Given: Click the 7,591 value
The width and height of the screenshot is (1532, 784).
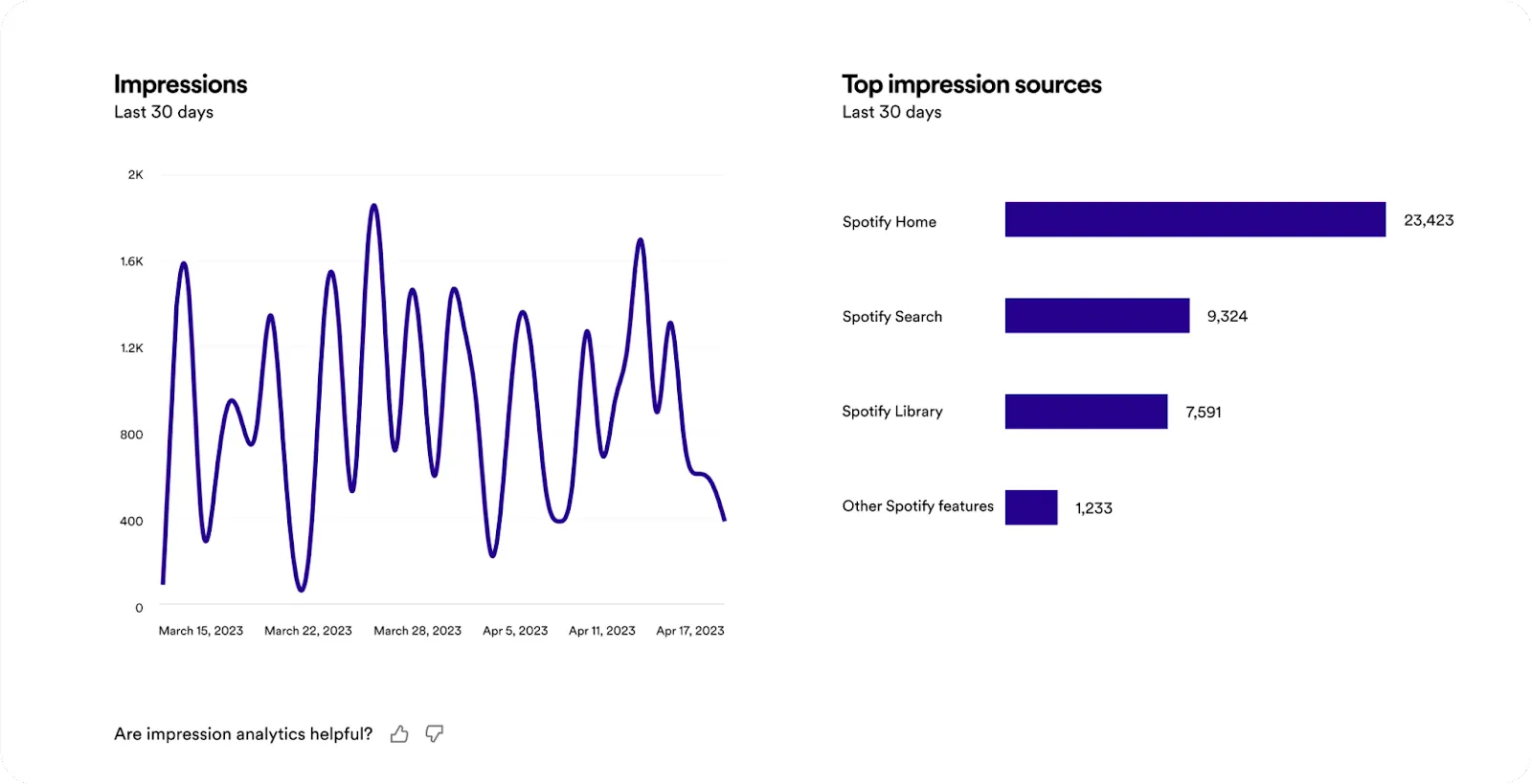Looking at the screenshot, I should pyautogui.click(x=1204, y=412).
